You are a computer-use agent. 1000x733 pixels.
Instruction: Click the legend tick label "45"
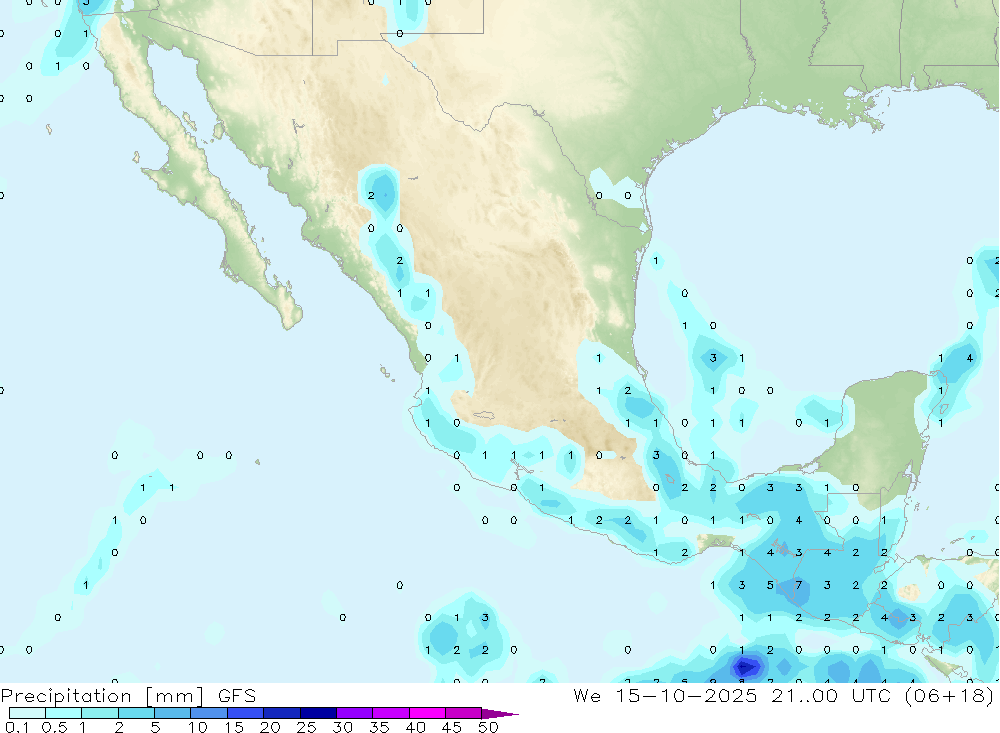[x=452, y=727]
